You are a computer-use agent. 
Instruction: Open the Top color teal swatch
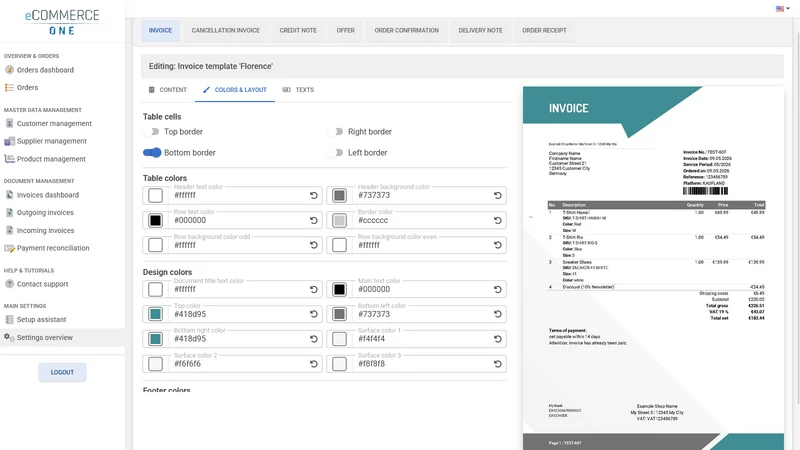[155, 314]
